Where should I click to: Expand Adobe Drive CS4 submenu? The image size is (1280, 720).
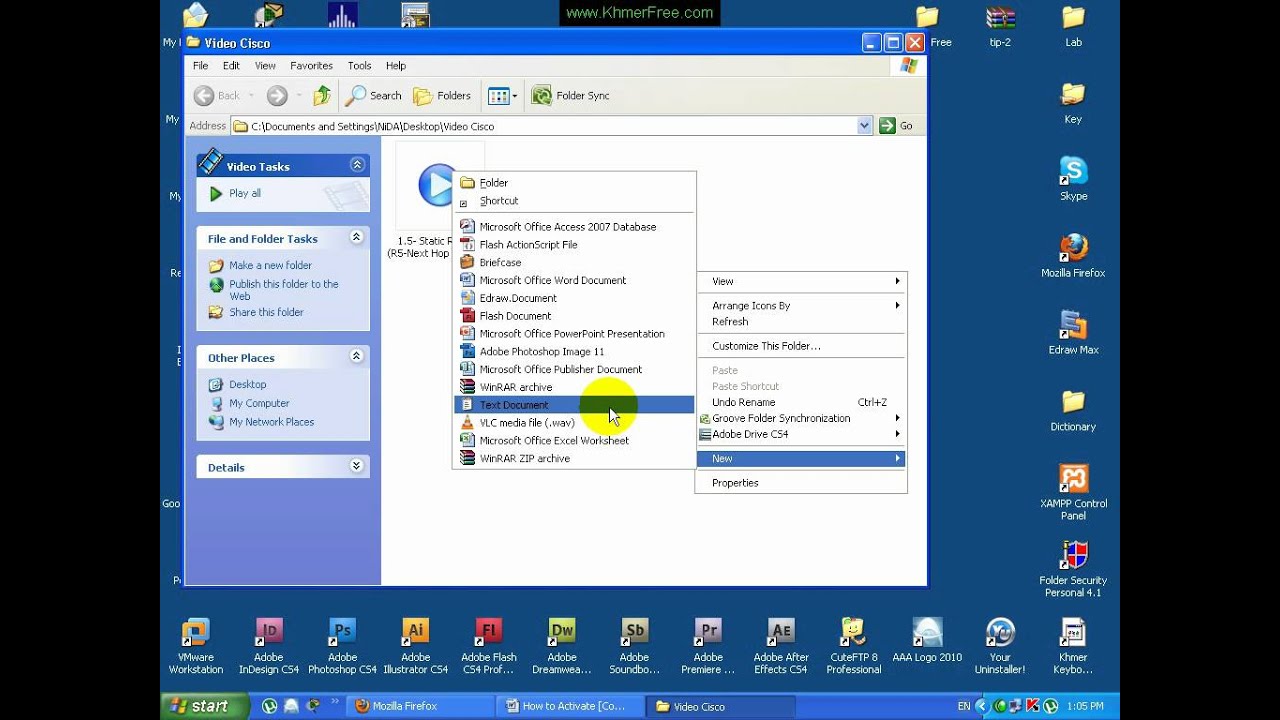click(801, 435)
